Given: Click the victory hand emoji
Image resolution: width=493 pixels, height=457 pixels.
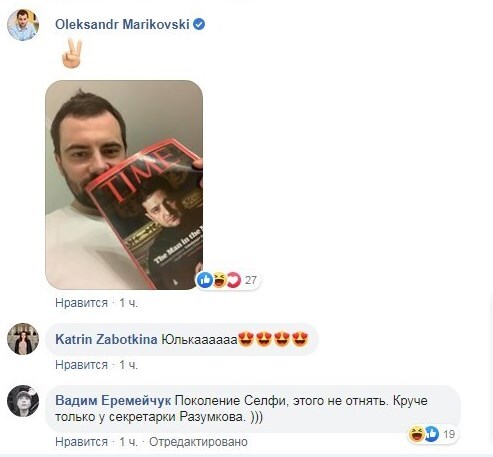Looking at the screenshot, I should pyautogui.click(x=72, y=53).
